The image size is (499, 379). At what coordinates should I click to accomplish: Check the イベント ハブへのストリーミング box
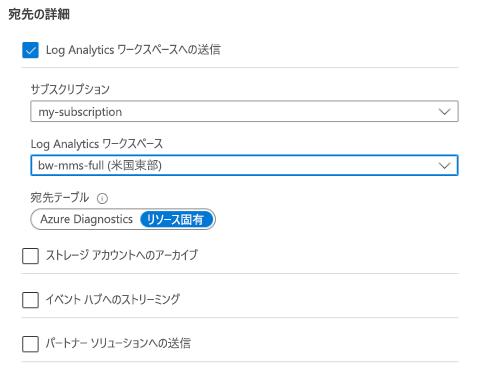(30, 300)
